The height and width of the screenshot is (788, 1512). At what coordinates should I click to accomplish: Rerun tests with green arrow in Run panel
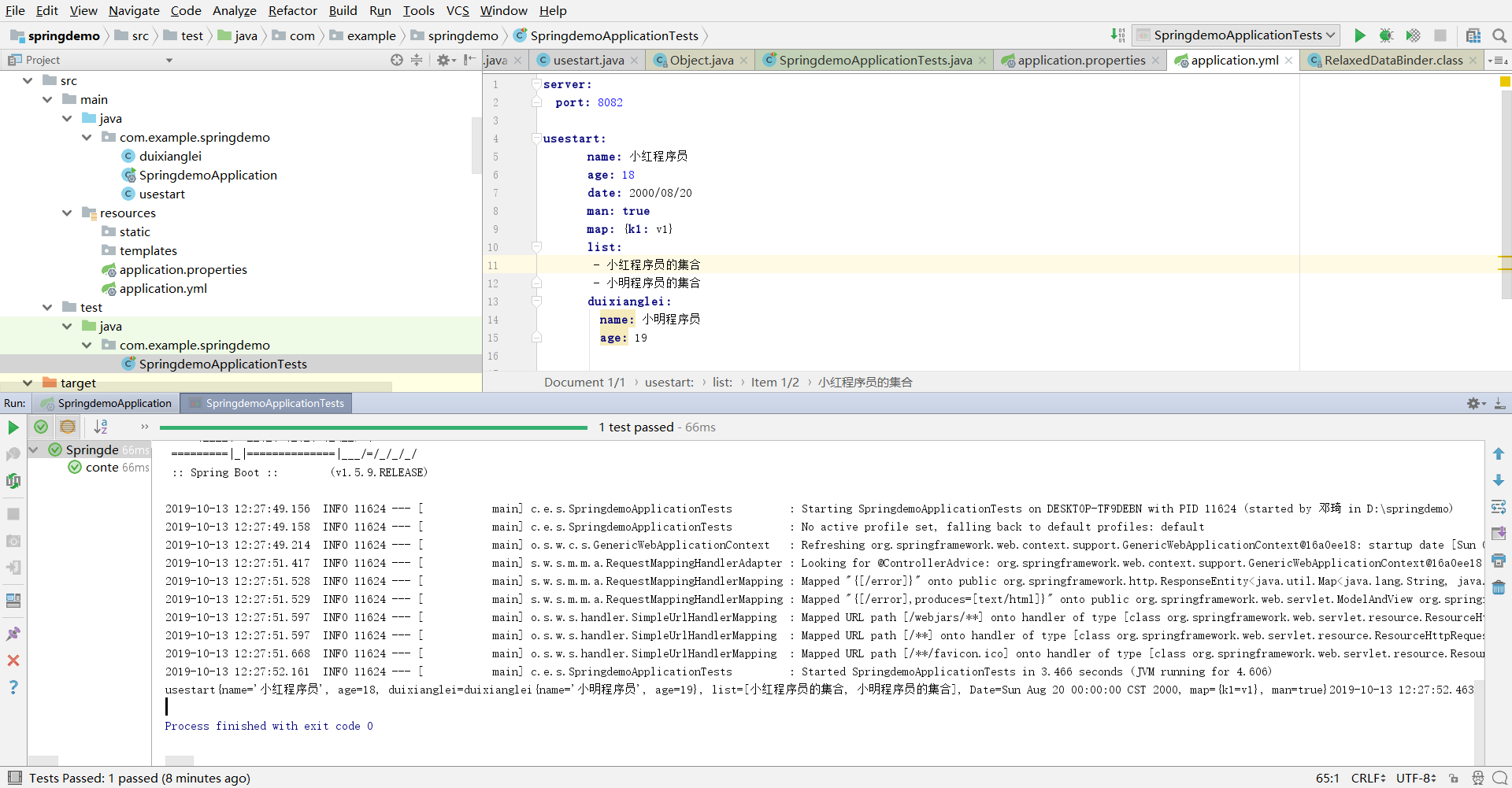click(x=13, y=427)
